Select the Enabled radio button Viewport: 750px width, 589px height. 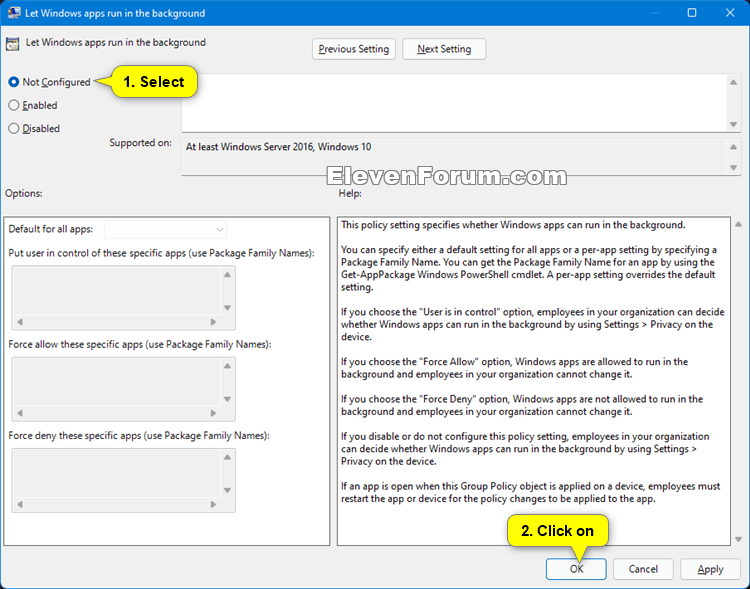coord(14,105)
